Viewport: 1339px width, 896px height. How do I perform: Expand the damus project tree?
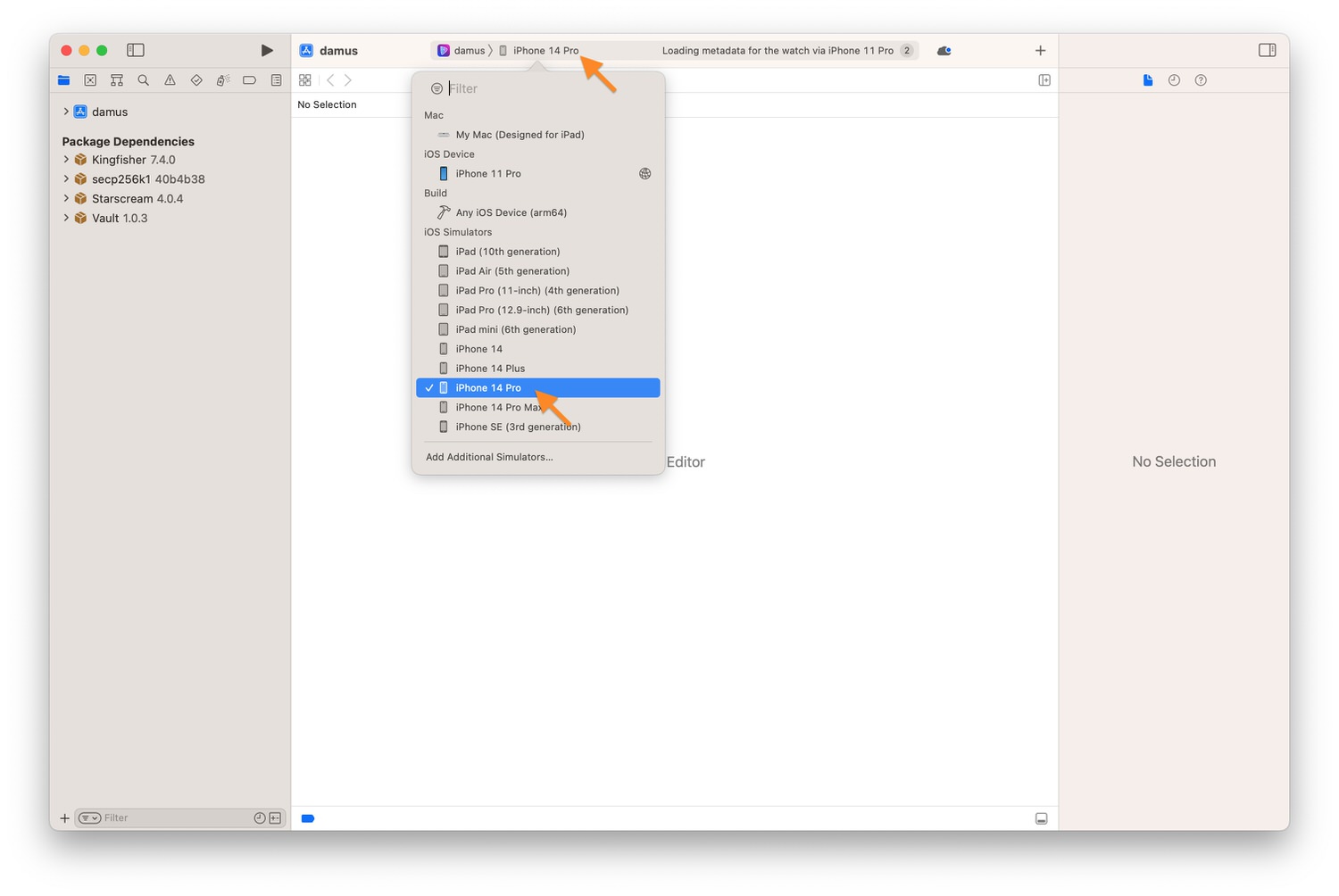pyautogui.click(x=66, y=112)
